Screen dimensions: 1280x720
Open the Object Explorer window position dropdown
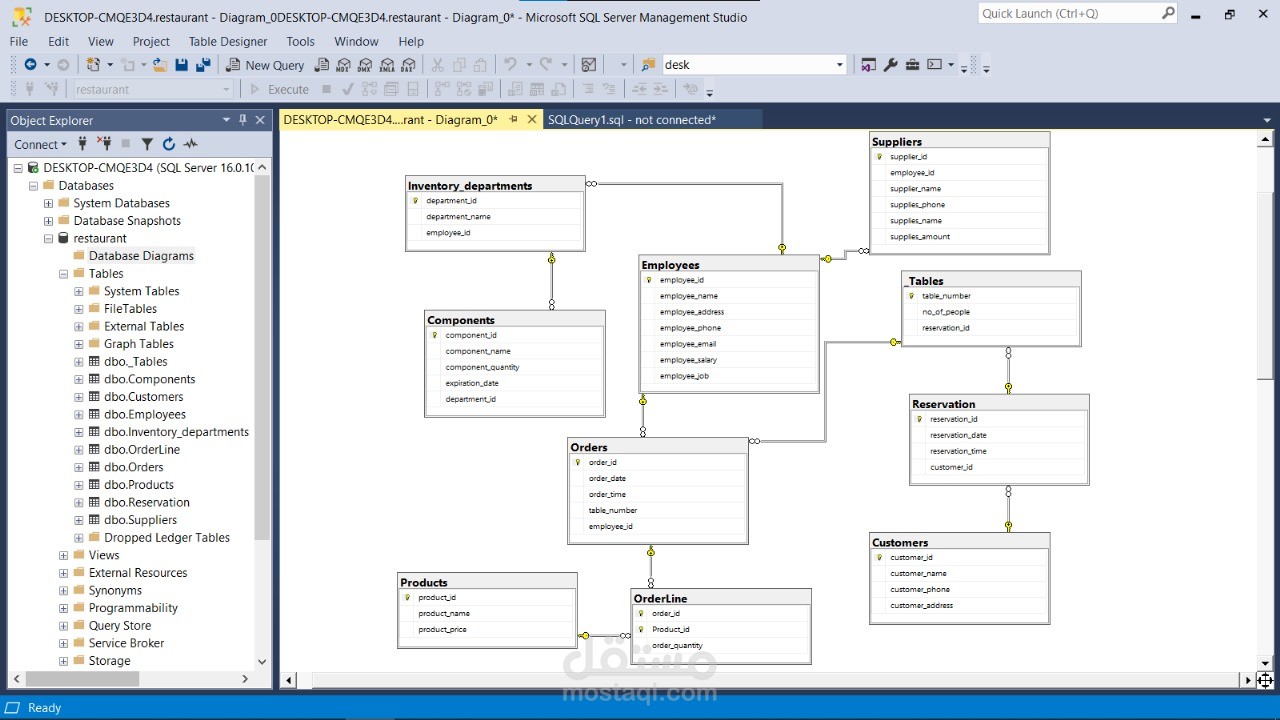click(226, 120)
